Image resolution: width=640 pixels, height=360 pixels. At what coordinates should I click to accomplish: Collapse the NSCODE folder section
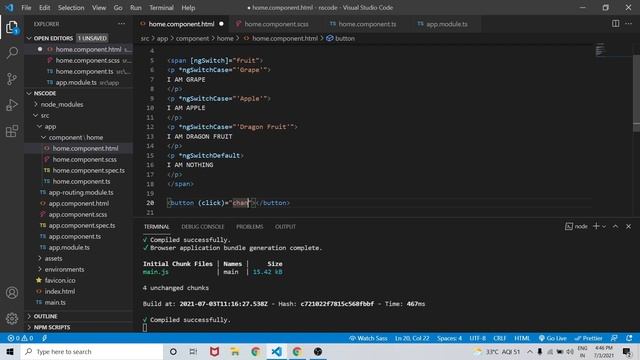point(29,93)
